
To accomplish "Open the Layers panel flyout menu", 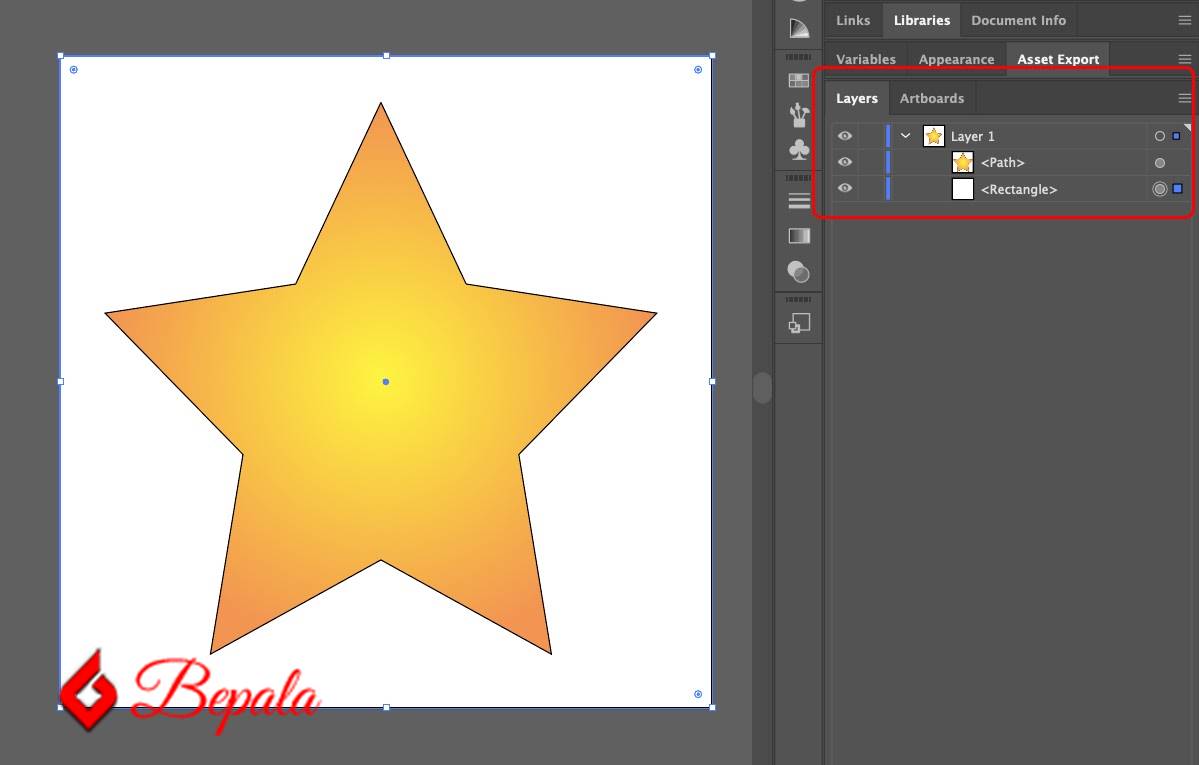I will coord(1184,97).
